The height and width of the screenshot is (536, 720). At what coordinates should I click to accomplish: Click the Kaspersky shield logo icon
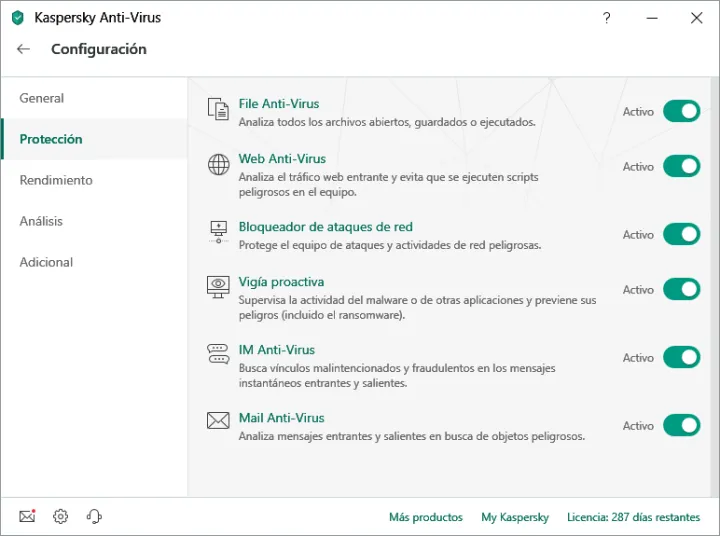tap(17, 18)
